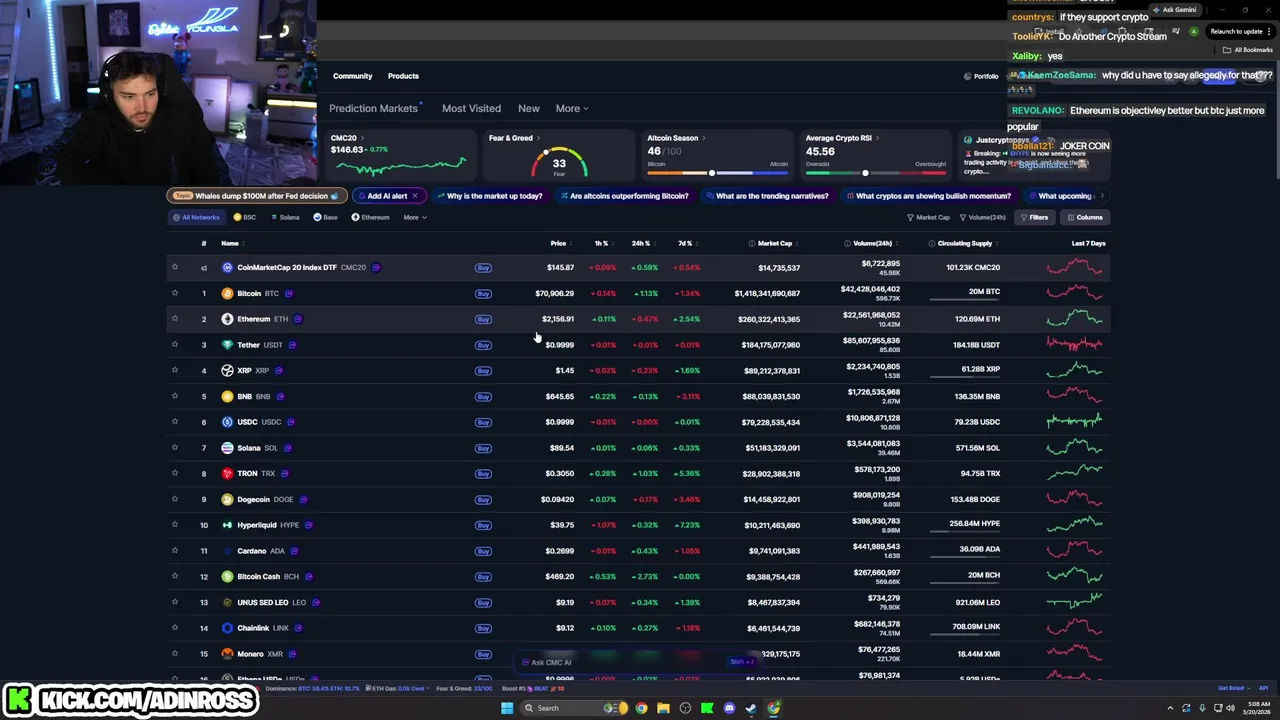Open the Portfolio link

(981, 76)
